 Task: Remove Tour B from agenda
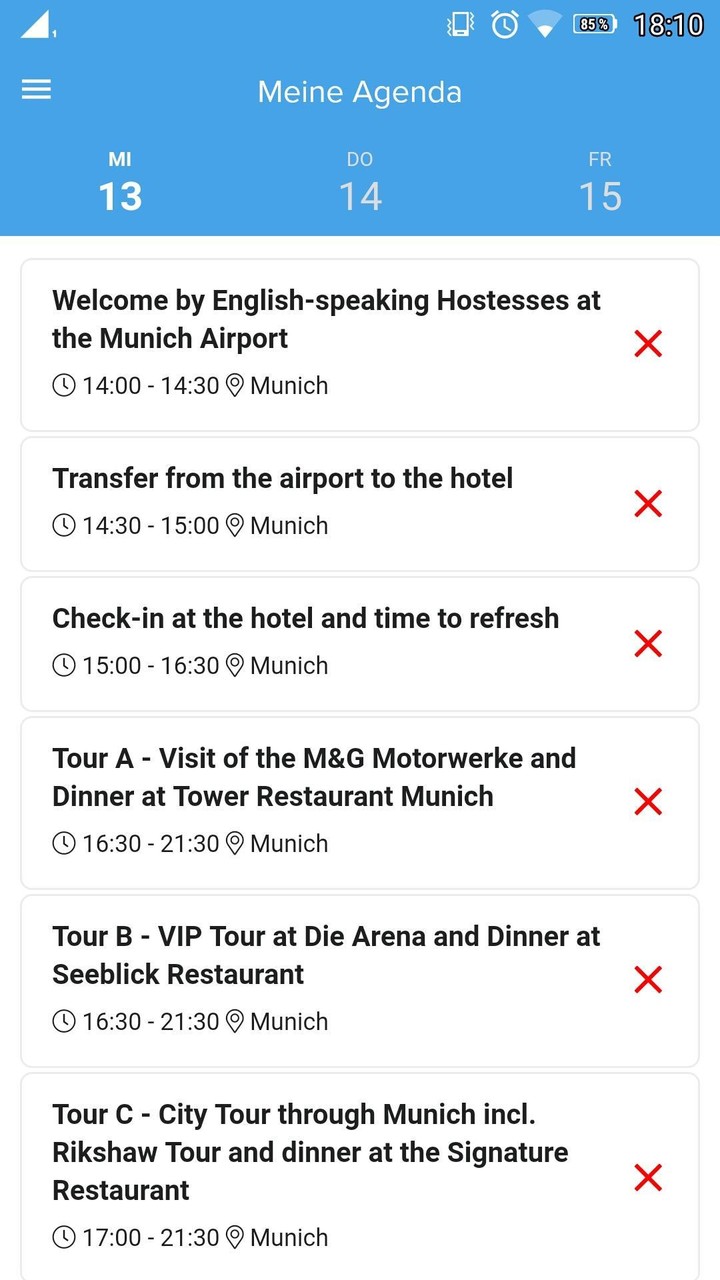click(648, 979)
